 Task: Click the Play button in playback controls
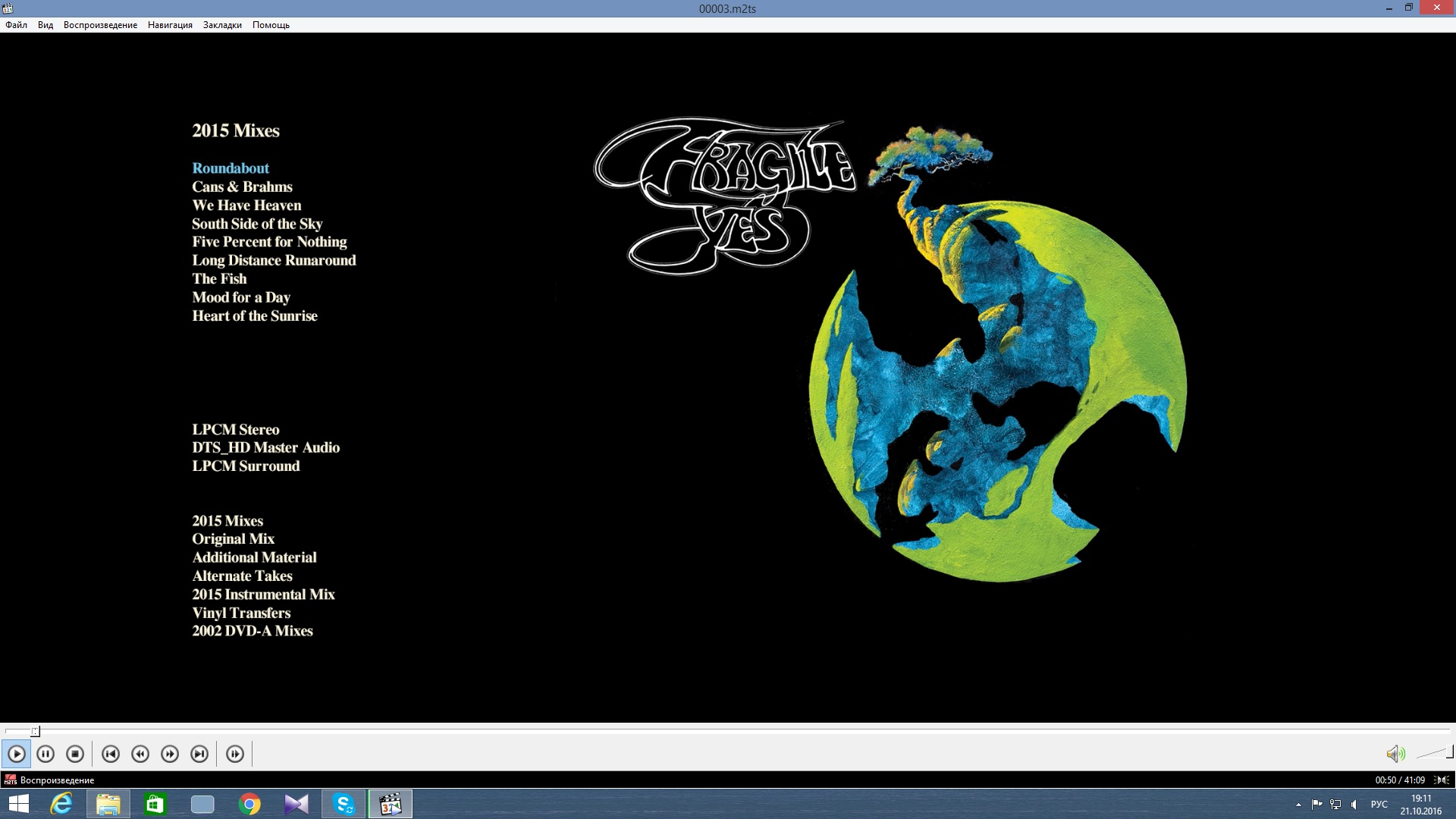(x=17, y=754)
